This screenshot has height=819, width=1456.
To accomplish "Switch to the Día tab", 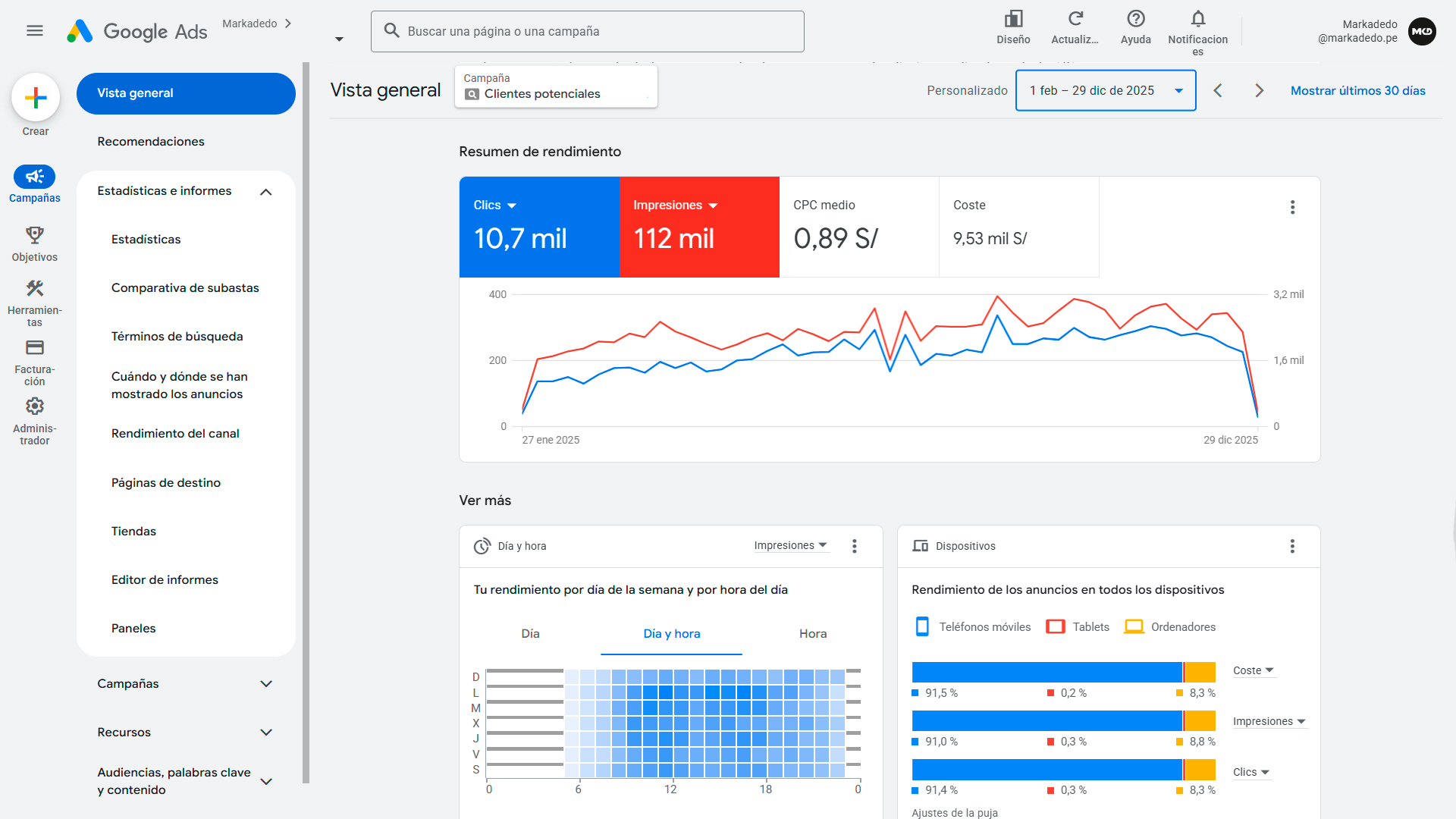I will pos(530,633).
